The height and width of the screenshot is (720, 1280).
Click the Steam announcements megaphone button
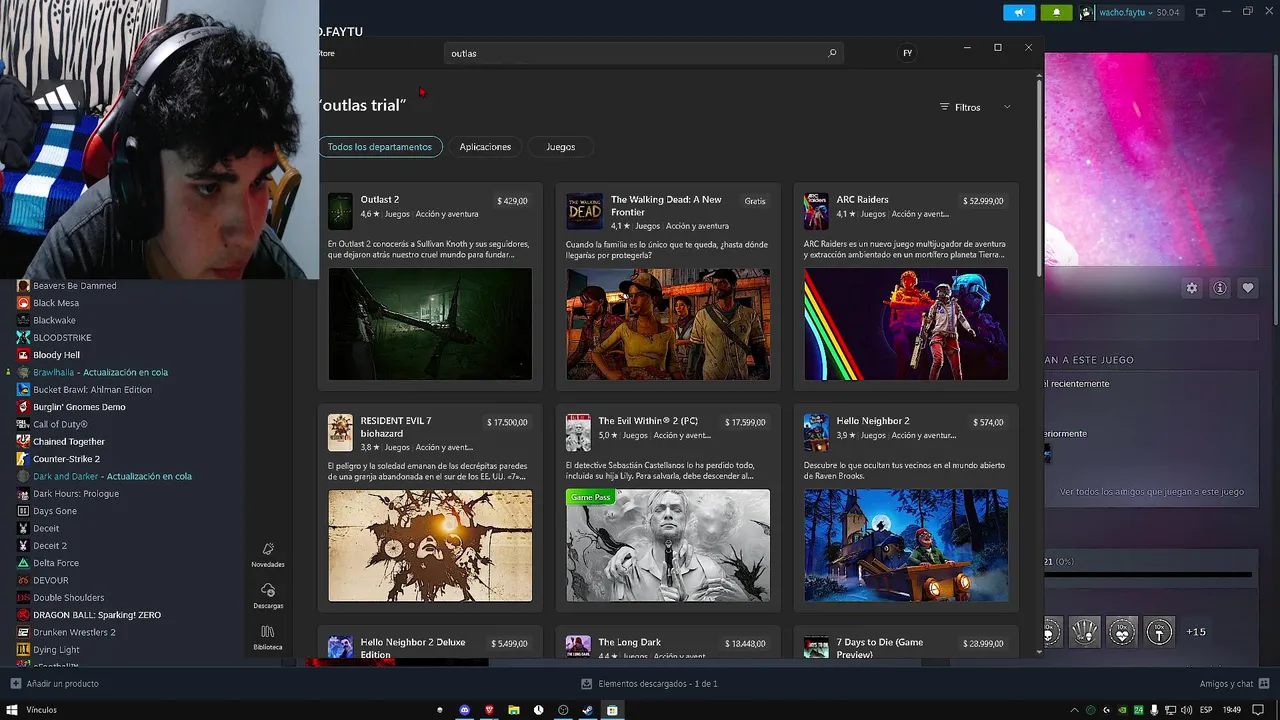[1019, 12]
